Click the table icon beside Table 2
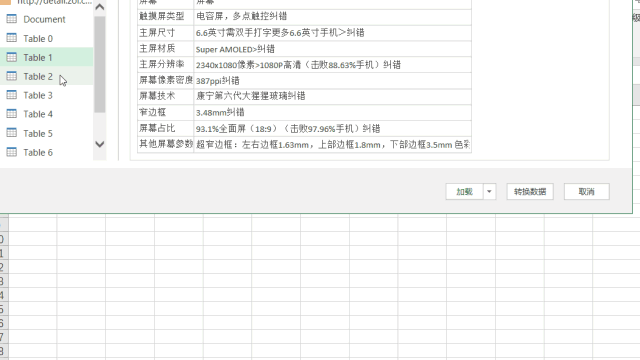 (12, 76)
